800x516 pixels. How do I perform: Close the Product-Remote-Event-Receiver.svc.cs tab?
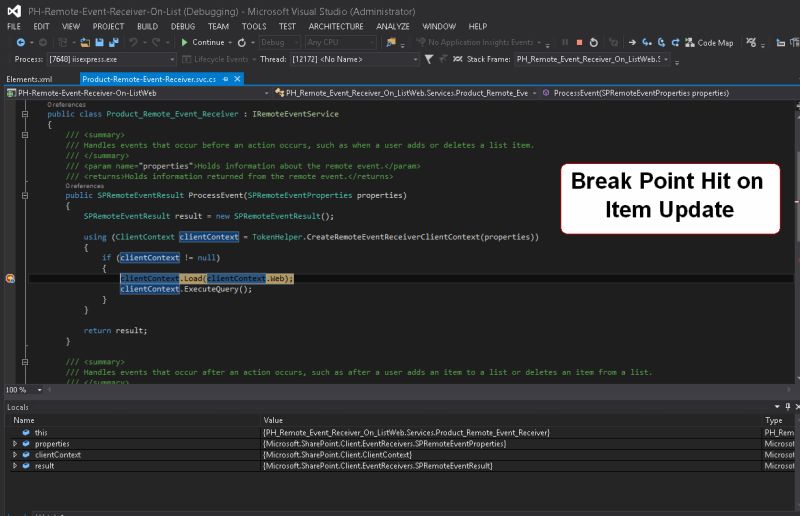click(x=237, y=79)
